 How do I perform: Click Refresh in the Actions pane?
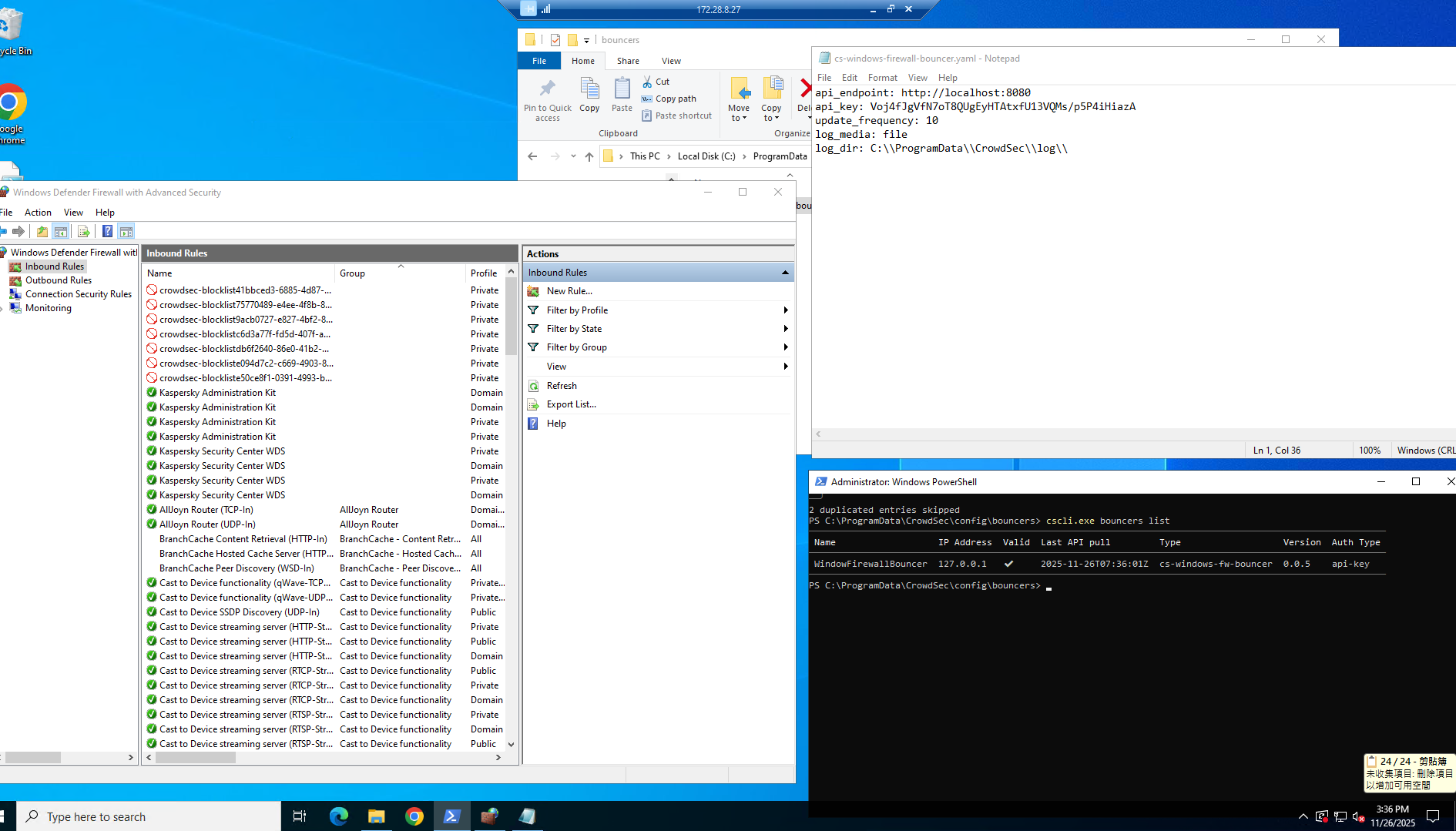pos(562,386)
